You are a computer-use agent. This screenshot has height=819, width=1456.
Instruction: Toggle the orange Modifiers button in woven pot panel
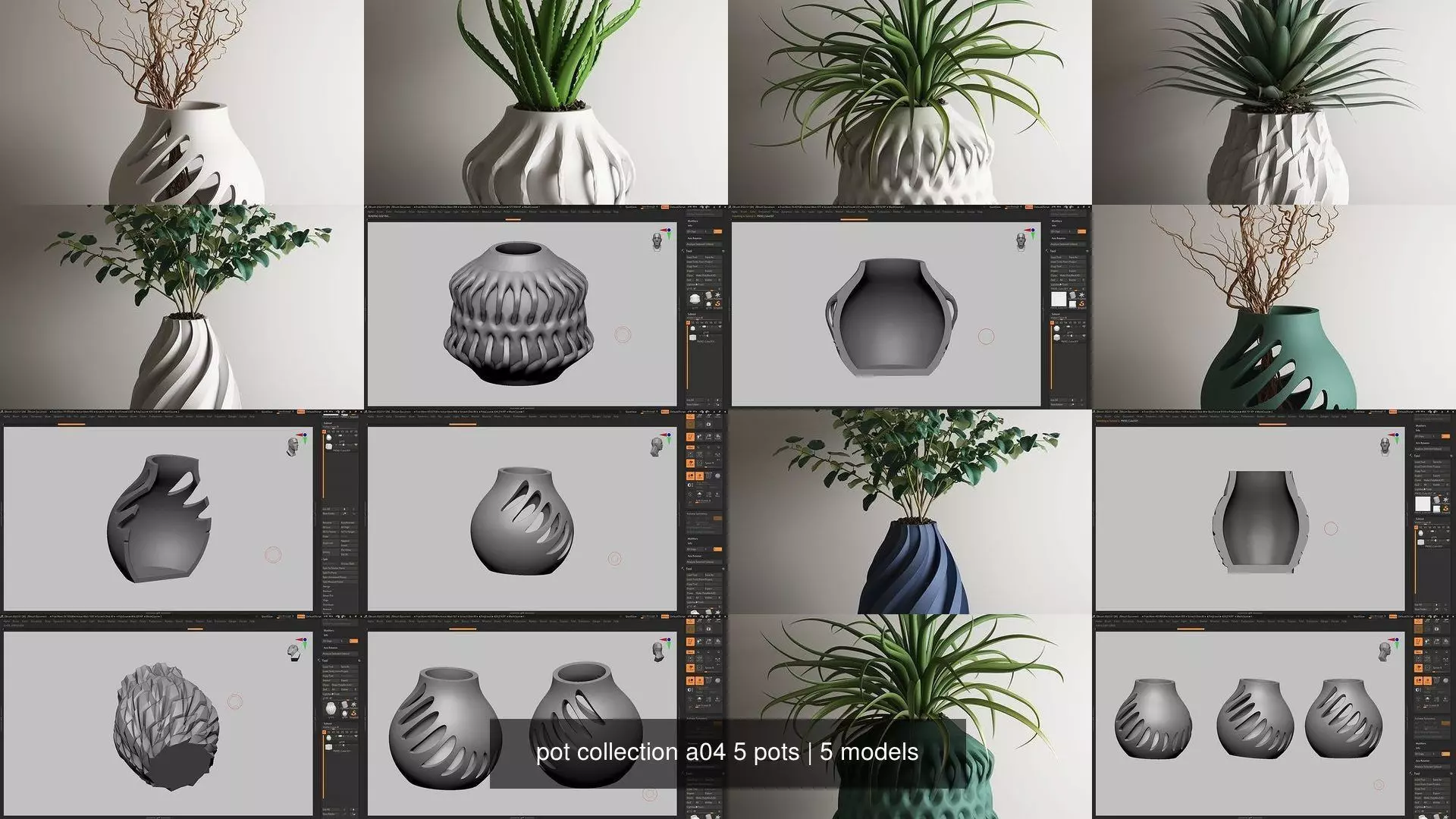click(717, 231)
